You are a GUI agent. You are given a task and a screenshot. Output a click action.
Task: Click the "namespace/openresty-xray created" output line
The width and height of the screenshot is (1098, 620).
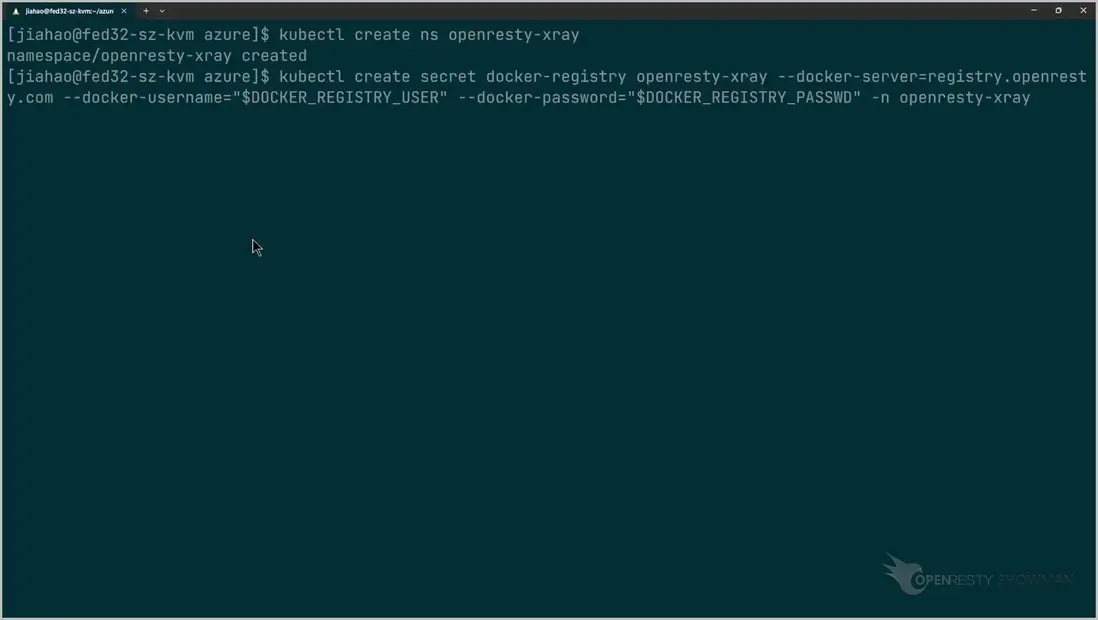click(x=156, y=56)
